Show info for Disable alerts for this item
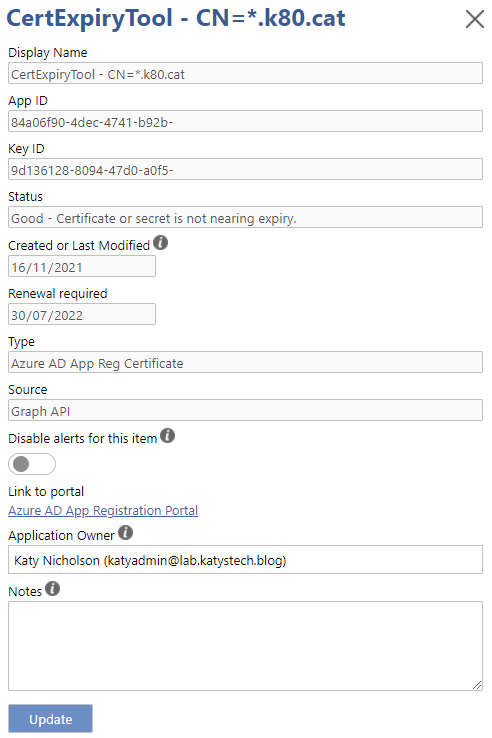Viewport: 492px width, 738px height. click(168, 436)
